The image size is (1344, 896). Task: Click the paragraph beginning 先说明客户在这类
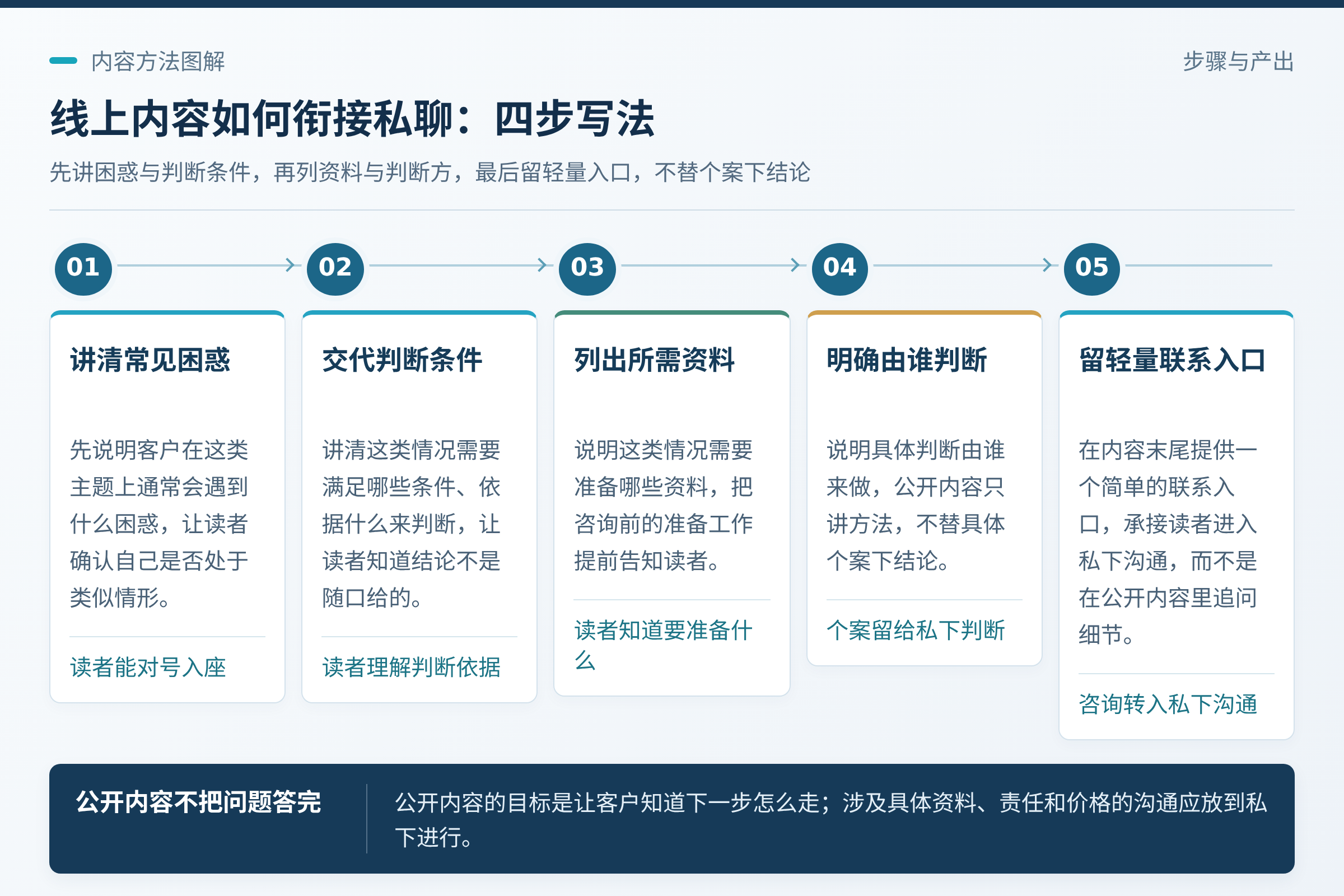[159, 524]
